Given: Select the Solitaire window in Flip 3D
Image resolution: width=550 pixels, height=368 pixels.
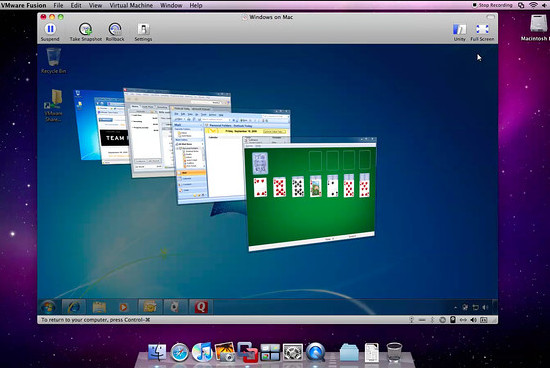Looking at the screenshot, I should [311, 195].
